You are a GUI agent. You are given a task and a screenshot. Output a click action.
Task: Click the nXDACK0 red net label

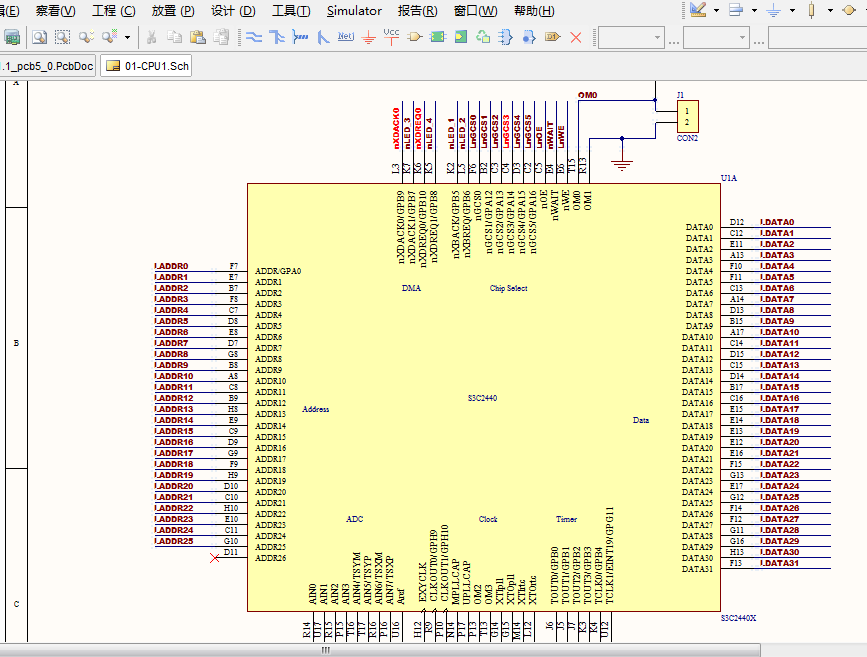coord(396,128)
